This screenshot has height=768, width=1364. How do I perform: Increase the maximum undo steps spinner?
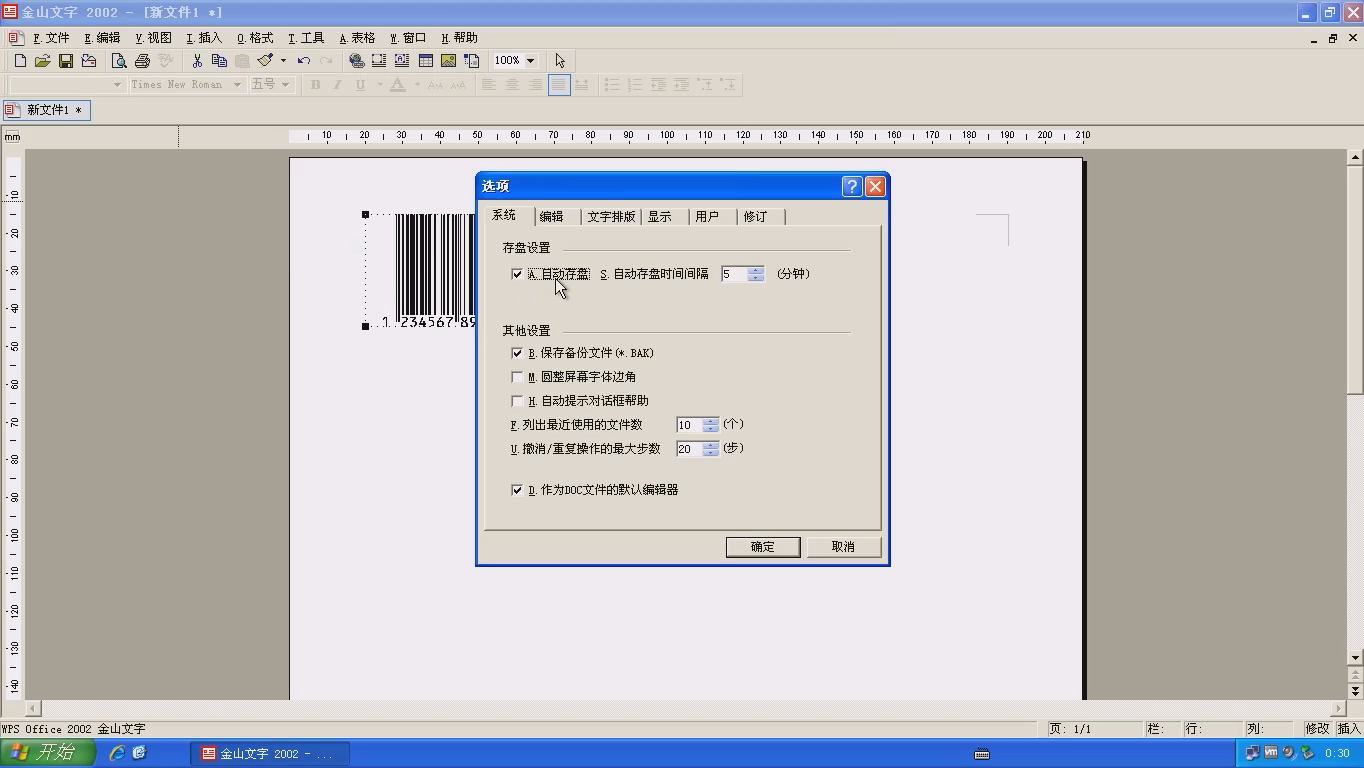pos(711,445)
